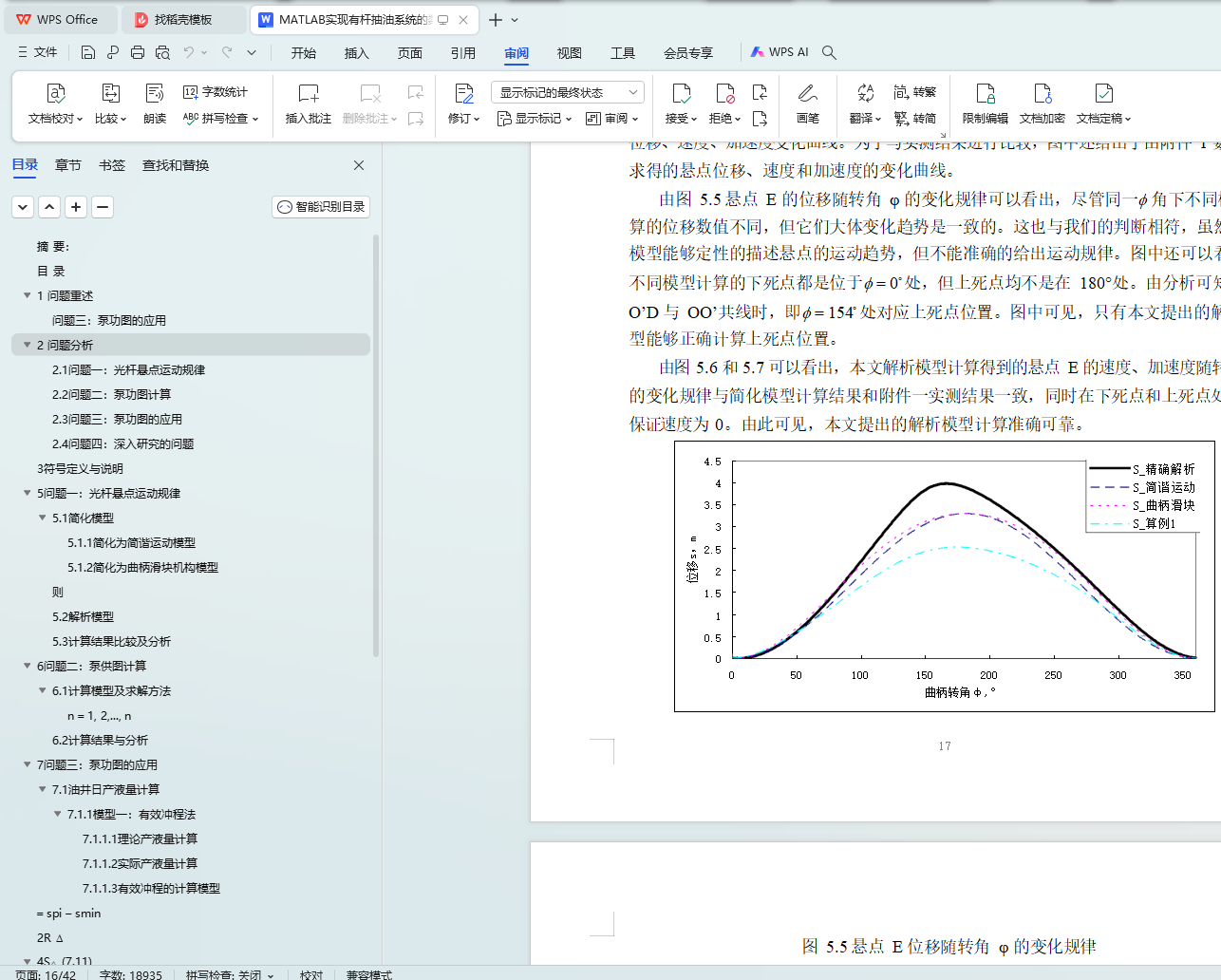The width and height of the screenshot is (1221, 980).
Task: Select the 查找和替换 pane tab
Action: tap(176, 165)
